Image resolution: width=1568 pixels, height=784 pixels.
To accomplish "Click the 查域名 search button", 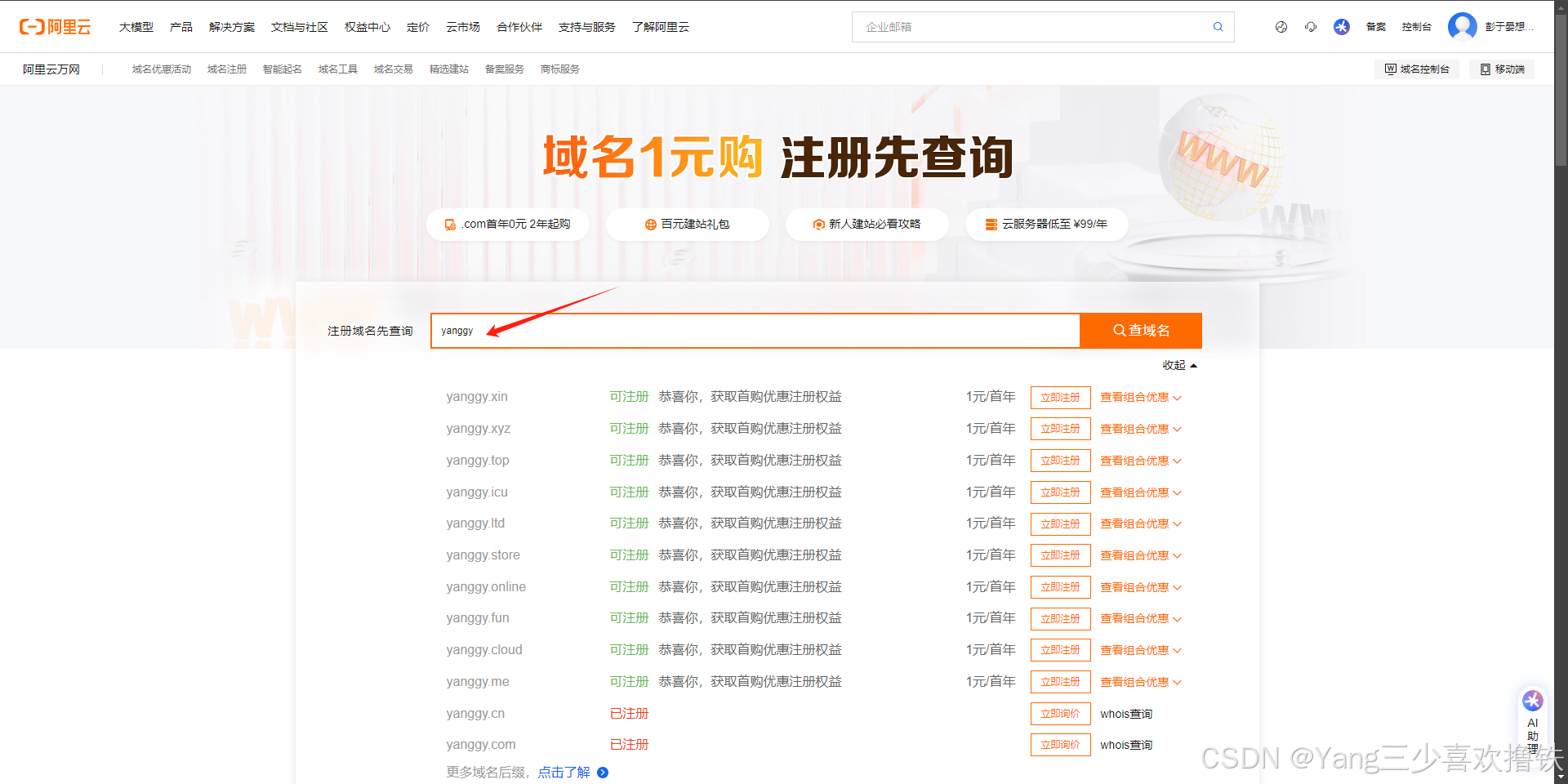I will (x=1141, y=331).
